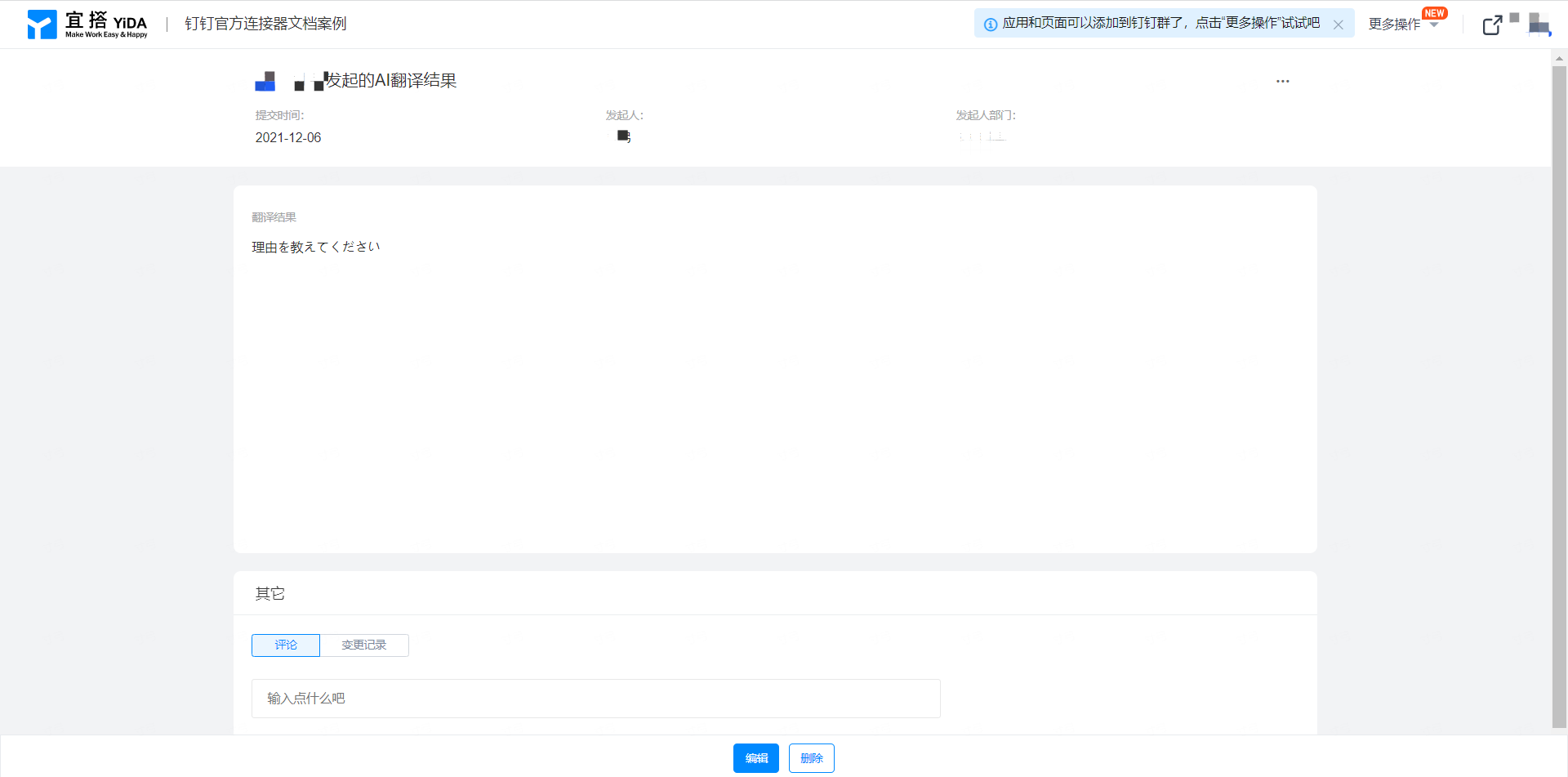The image size is (1568, 777).
Task: Click the scrollbar up arrow
Action: (1559, 58)
